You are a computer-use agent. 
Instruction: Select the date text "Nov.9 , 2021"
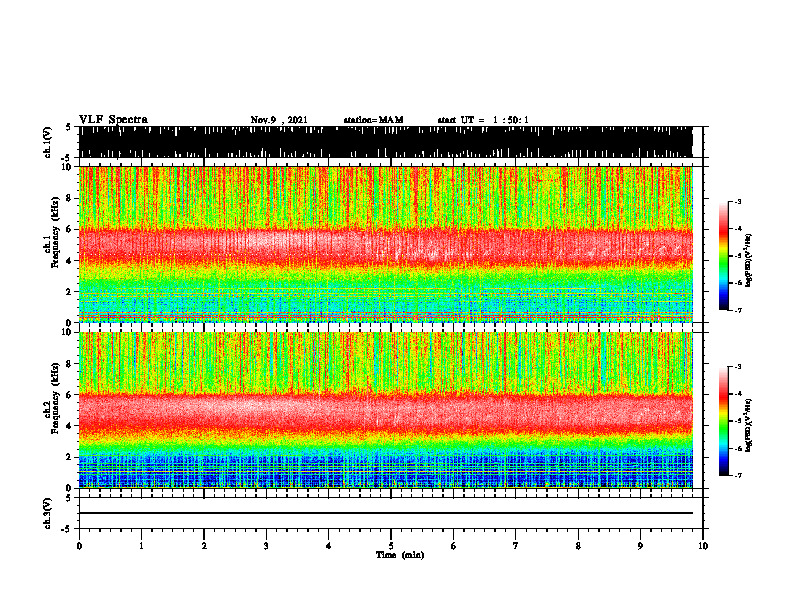click(279, 120)
